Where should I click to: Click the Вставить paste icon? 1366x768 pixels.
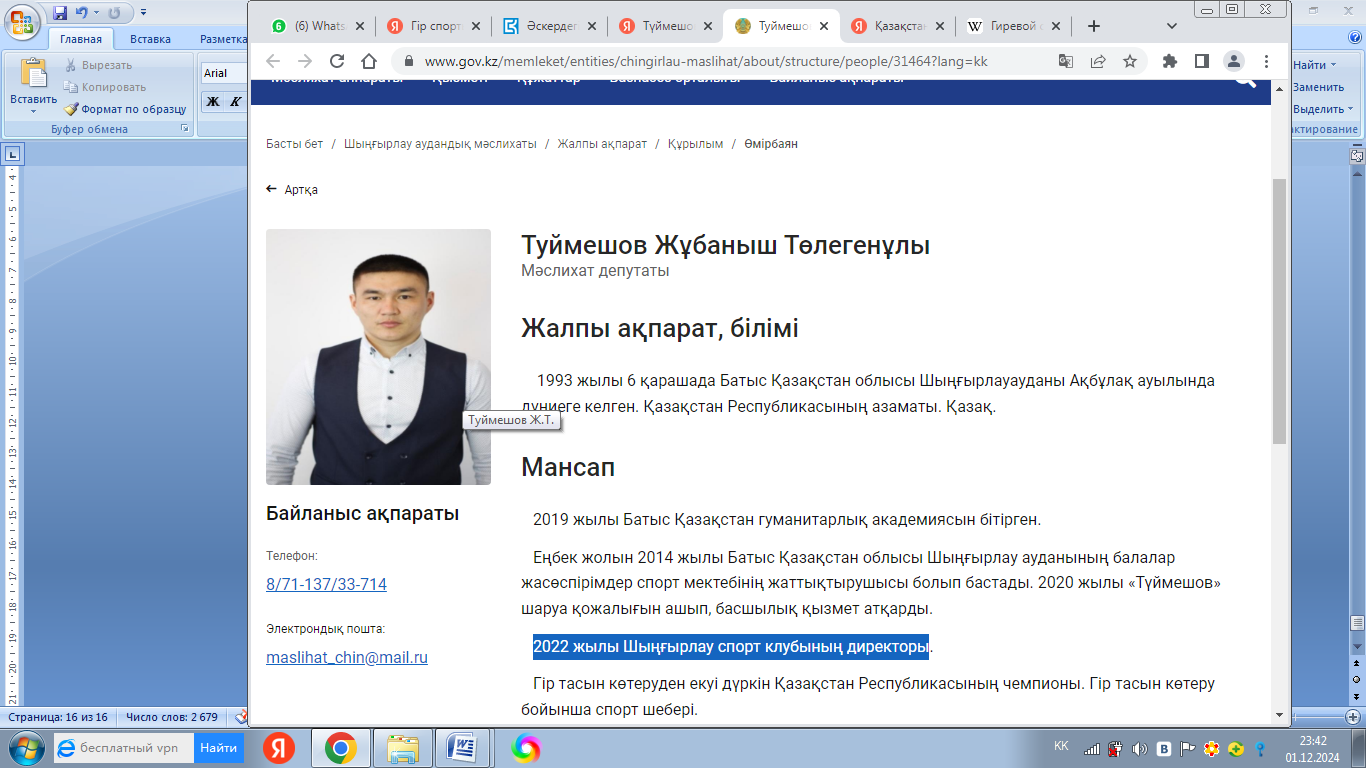tap(34, 73)
